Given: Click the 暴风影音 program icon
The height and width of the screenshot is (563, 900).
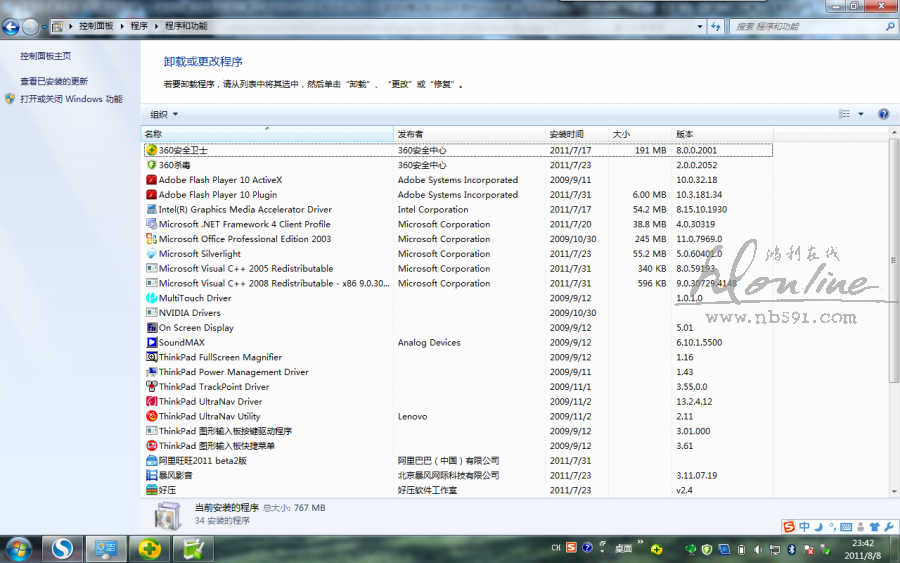Looking at the screenshot, I should tap(151, 476).
